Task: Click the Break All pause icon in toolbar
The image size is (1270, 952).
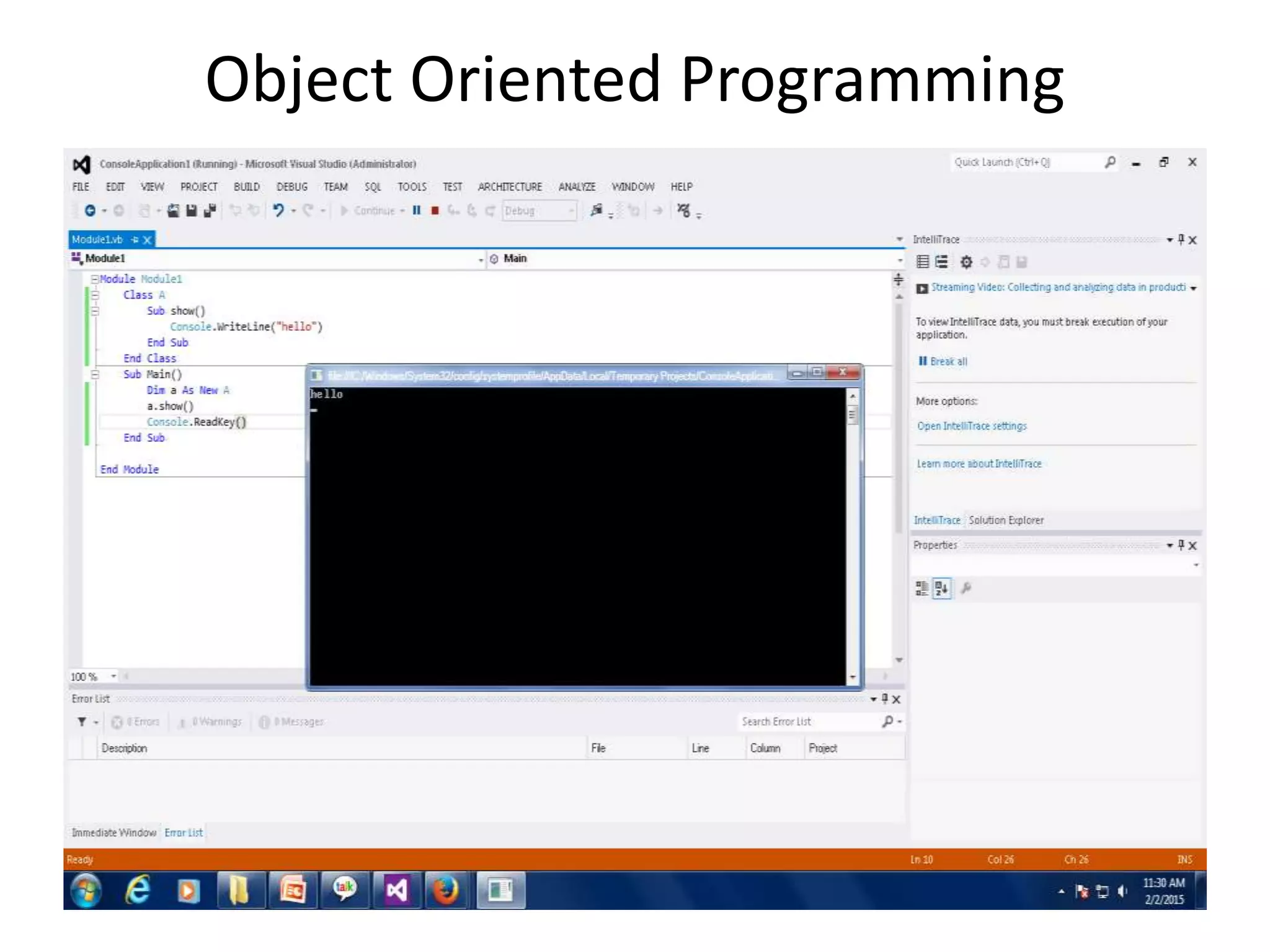Action: pyautogui.click(x=417, y=210)
